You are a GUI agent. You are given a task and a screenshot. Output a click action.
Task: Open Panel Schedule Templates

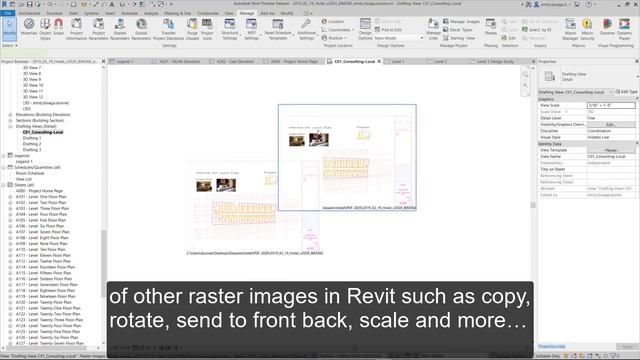pyautogui.click(x=278, y=29)
